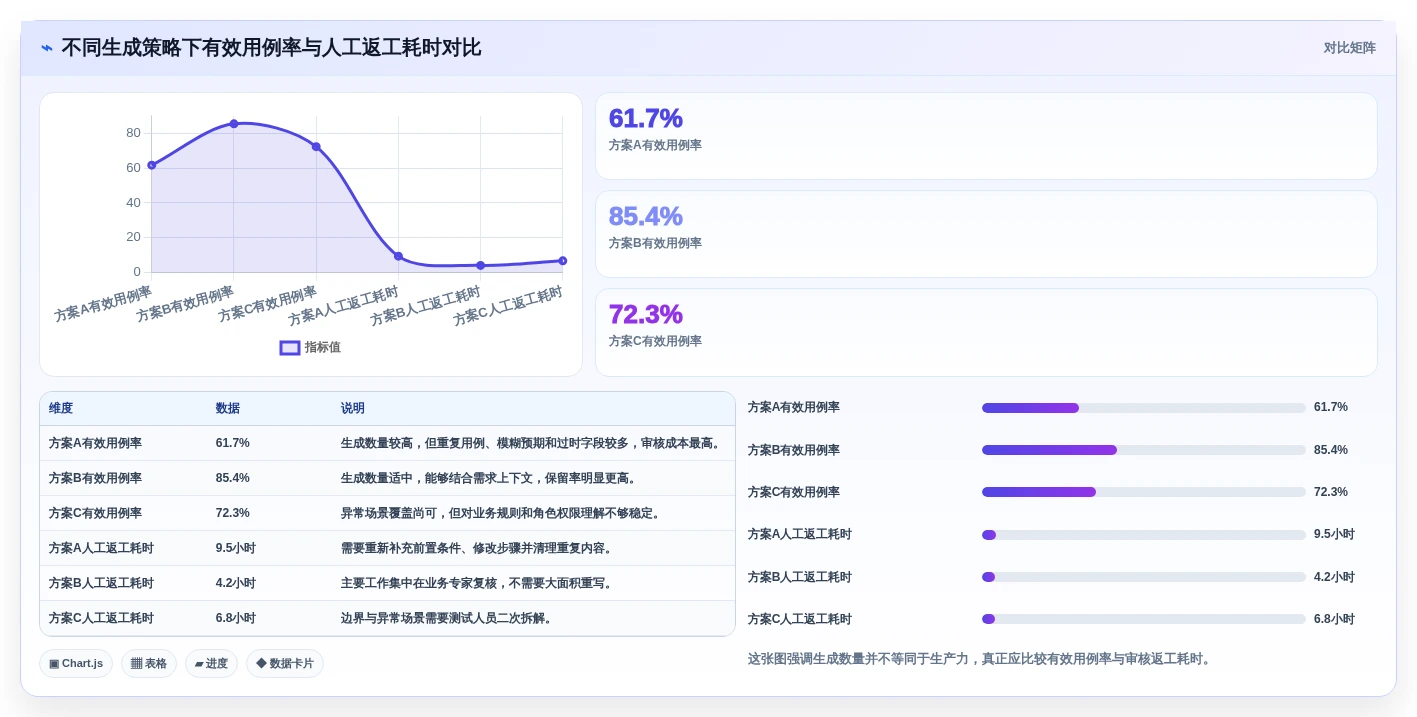Screen dimensions: 1417x717
Task: Click the 进度 tag chip
Action: point(211,663)
